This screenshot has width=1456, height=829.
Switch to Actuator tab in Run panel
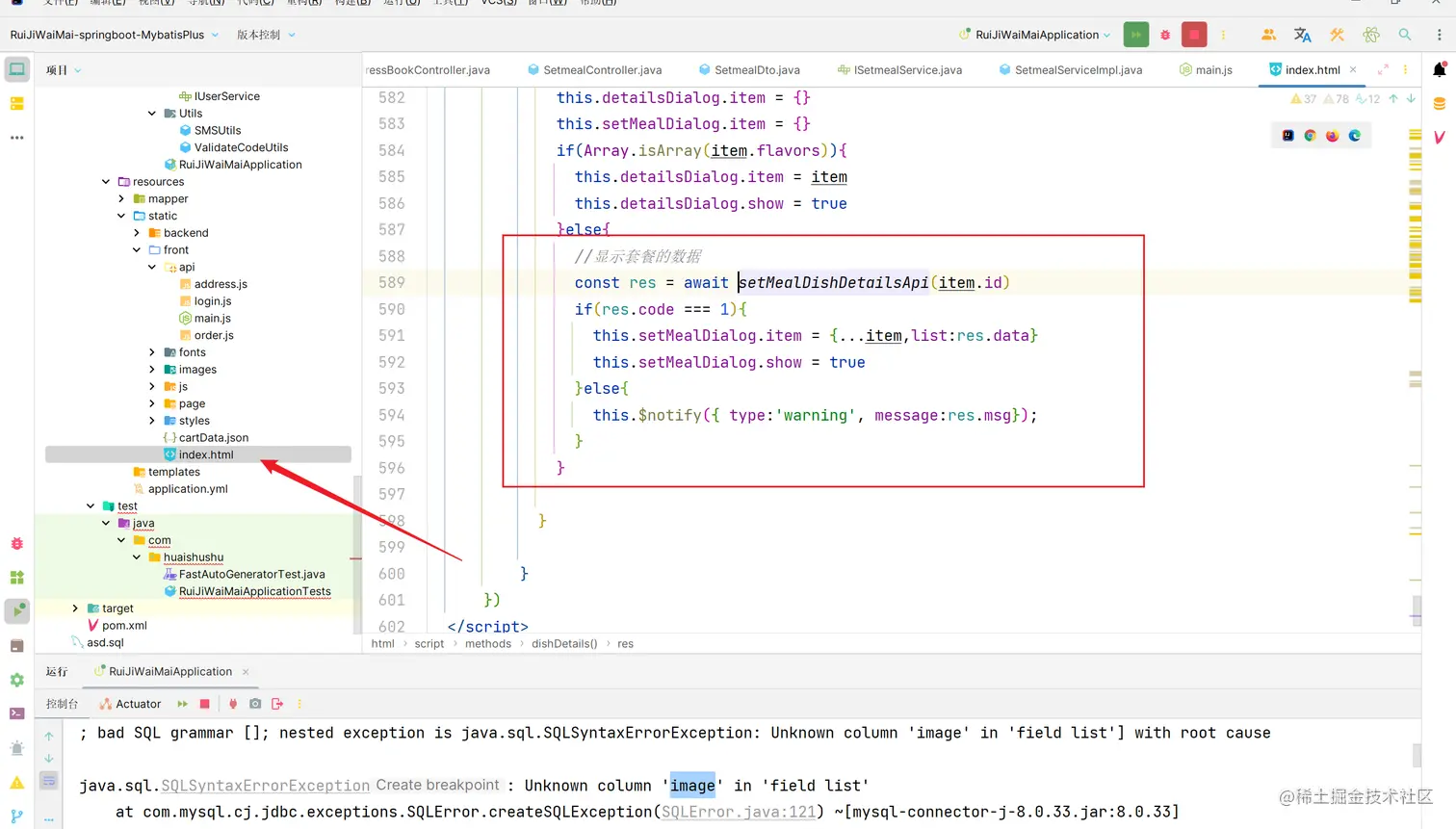click(130, 704)
